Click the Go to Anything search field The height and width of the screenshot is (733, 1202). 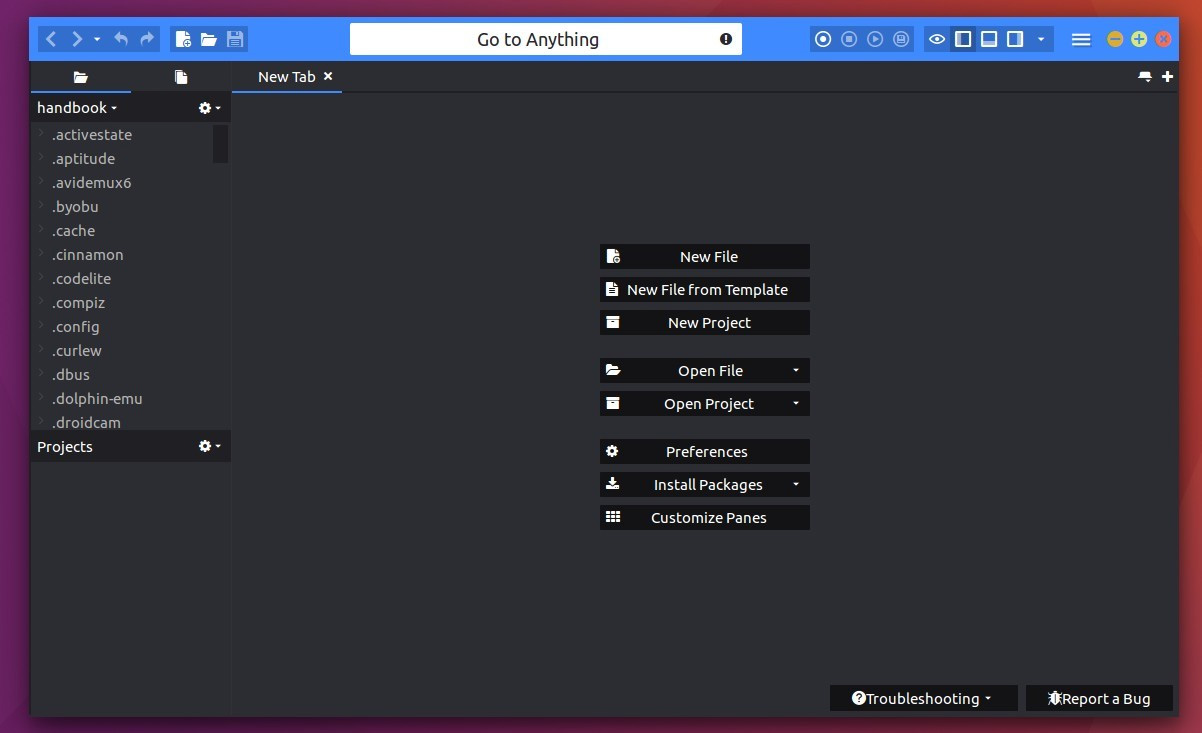(x=538, y=40)
